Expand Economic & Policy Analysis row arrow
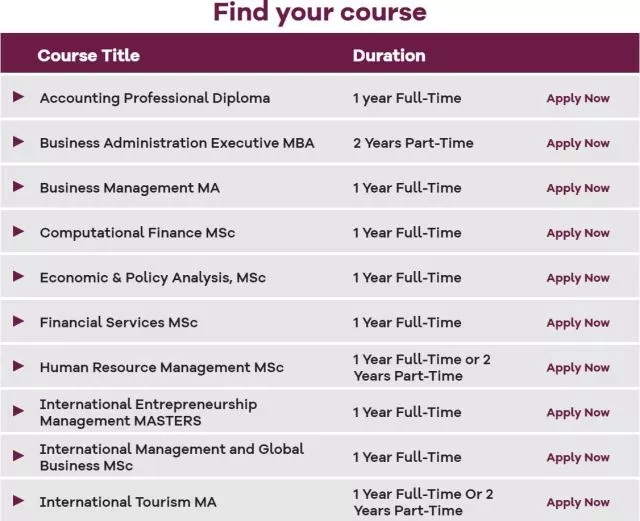This screenshot has width=640, height=521. (18, 277)
